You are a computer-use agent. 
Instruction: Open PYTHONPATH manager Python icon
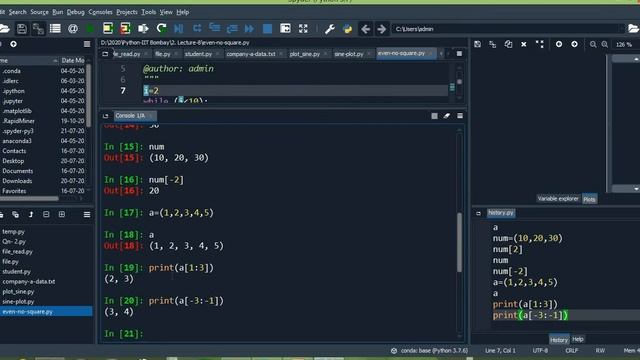pyautogui.click(x=348, y=29)
